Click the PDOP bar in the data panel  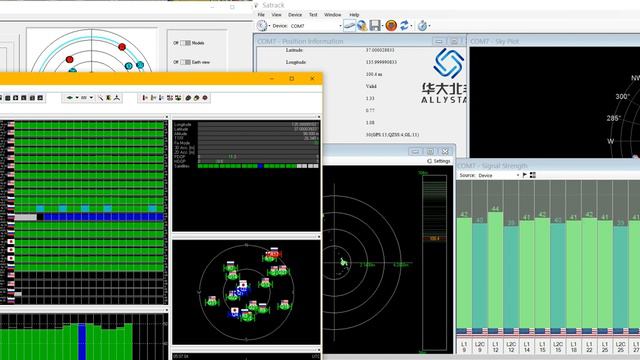click(258, 157)
